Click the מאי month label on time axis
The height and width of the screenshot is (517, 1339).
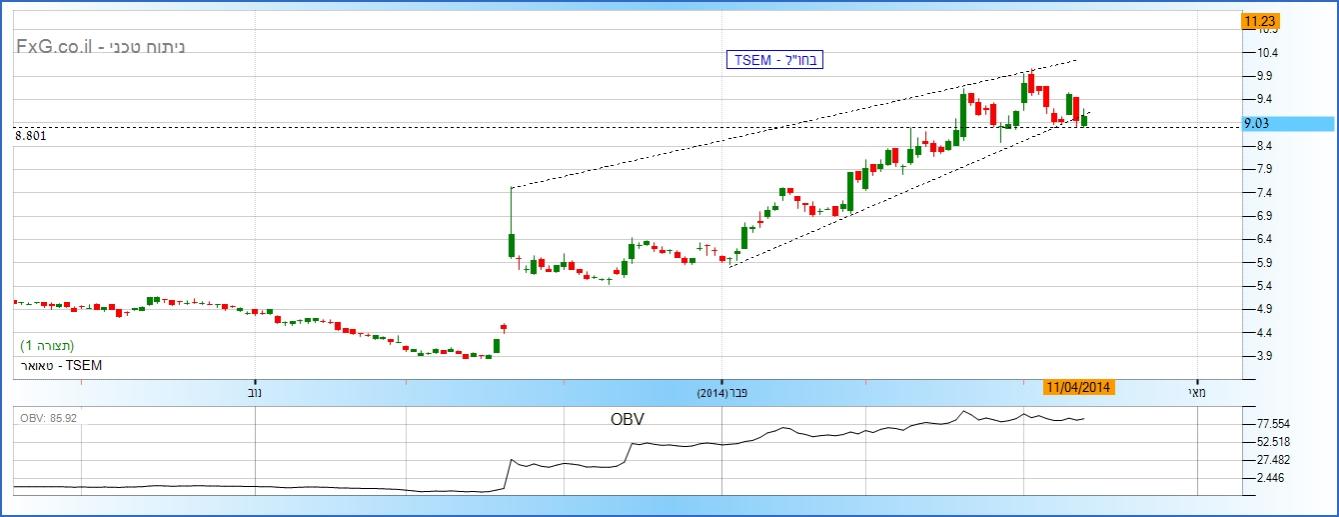[x=1196, y=391]
